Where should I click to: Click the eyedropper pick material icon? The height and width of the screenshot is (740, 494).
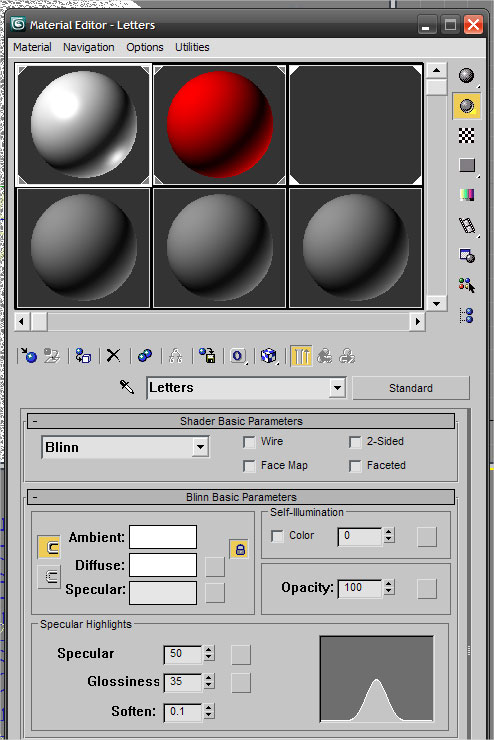tap(127, 387)
